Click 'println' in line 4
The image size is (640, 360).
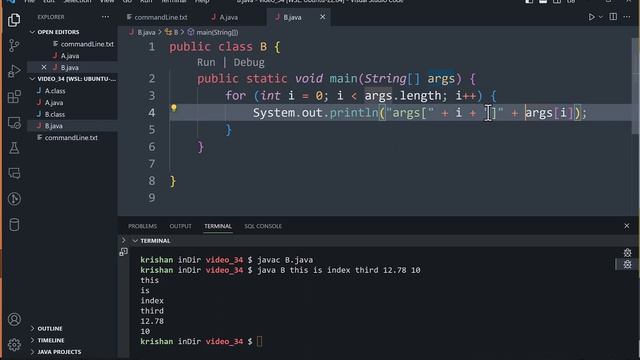(x=353, y=113)
